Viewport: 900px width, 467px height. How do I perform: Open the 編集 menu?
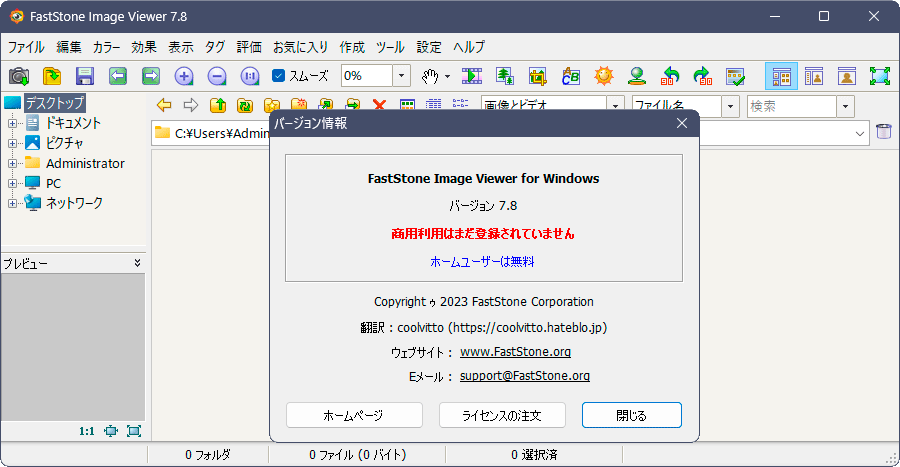point(69,47)
